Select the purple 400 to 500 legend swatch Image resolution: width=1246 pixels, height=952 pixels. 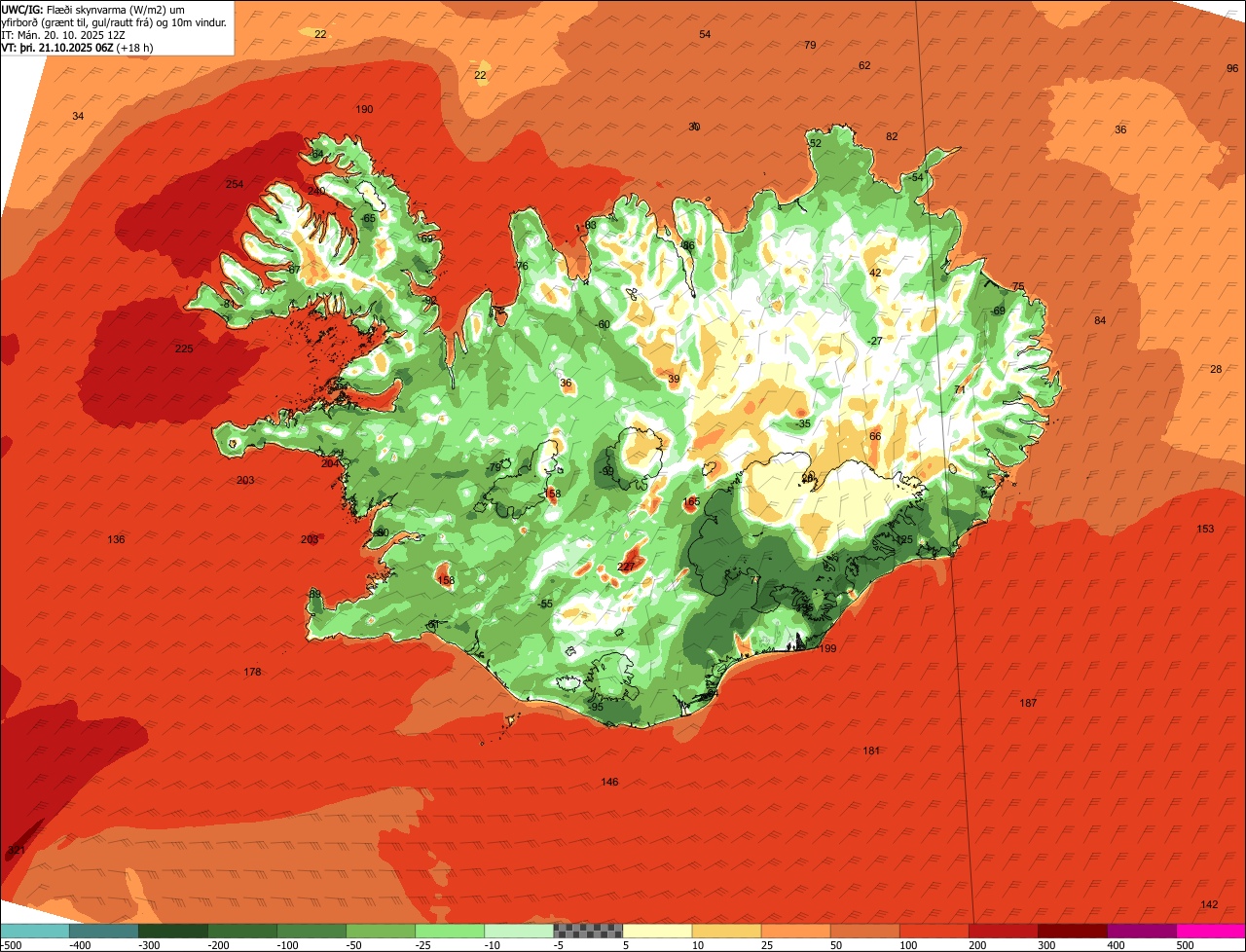coord(1141,932)
